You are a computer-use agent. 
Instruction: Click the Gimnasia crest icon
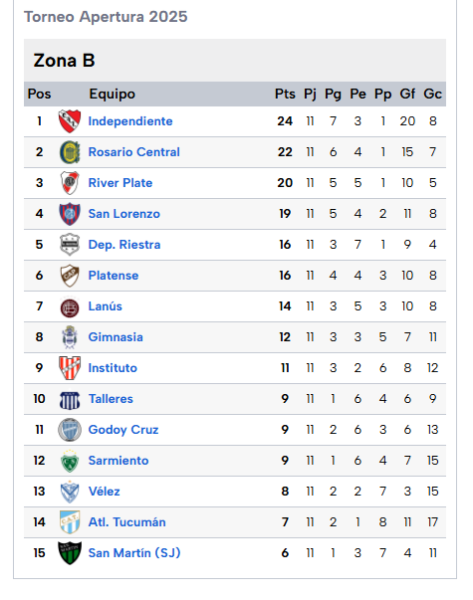[x=70, y=337]
